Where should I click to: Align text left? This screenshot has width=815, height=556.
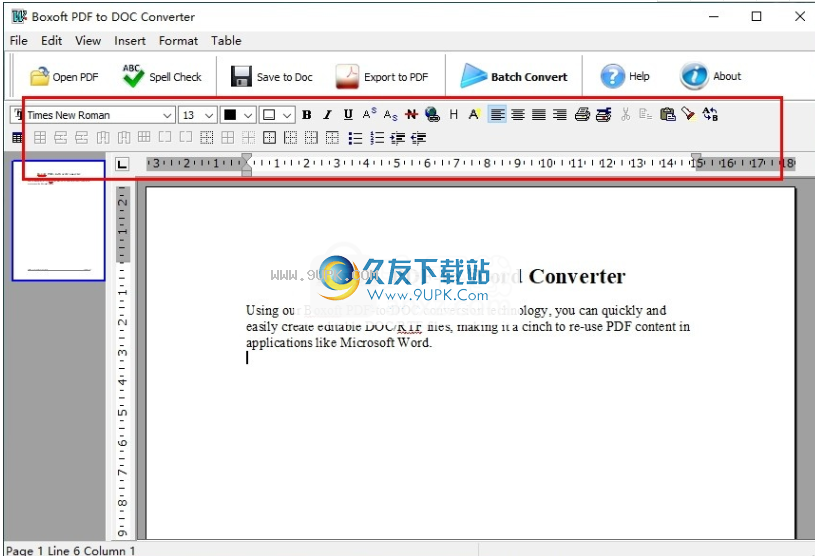point(497,114)
